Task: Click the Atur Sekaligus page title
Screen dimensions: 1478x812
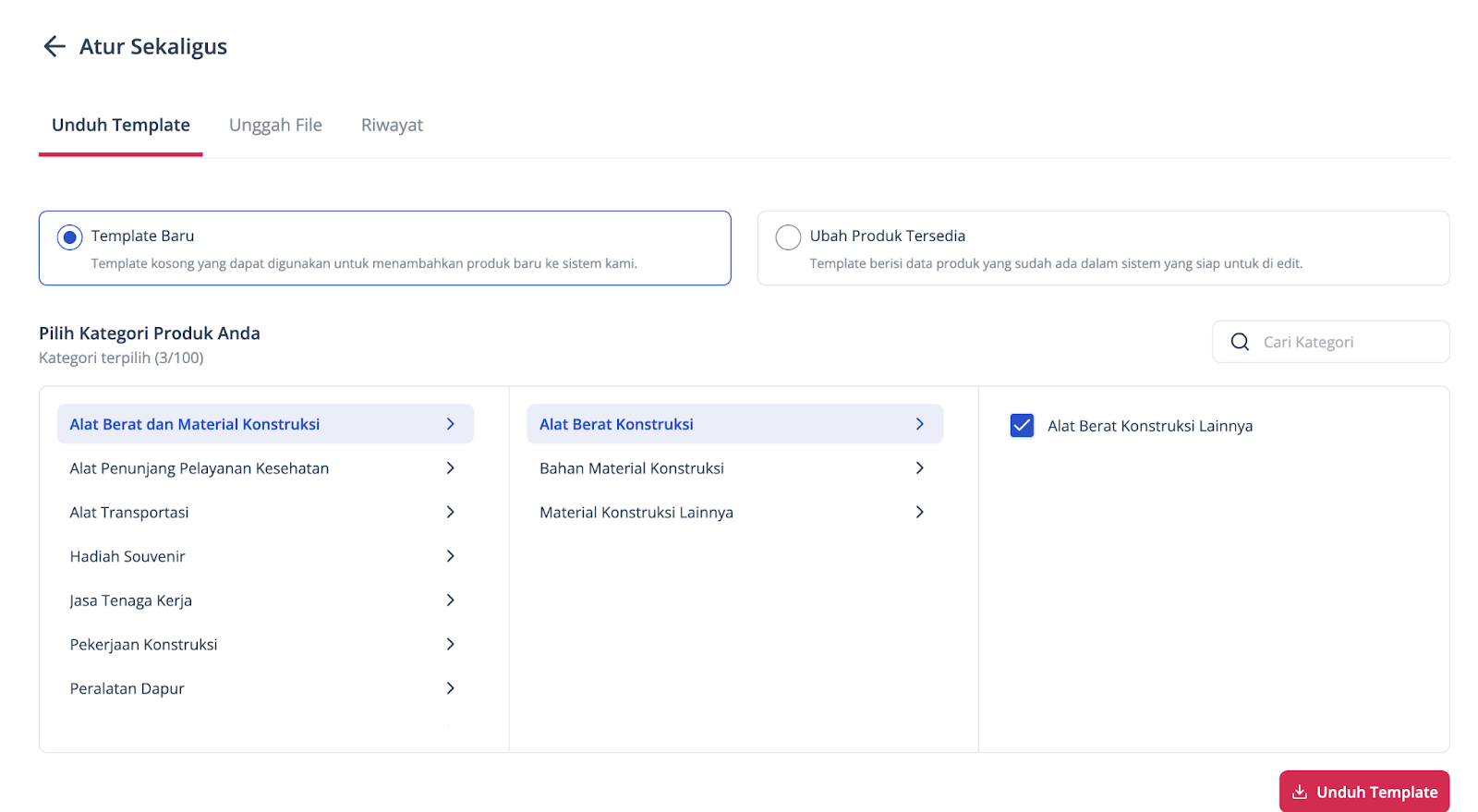Action: pos(153,46)
